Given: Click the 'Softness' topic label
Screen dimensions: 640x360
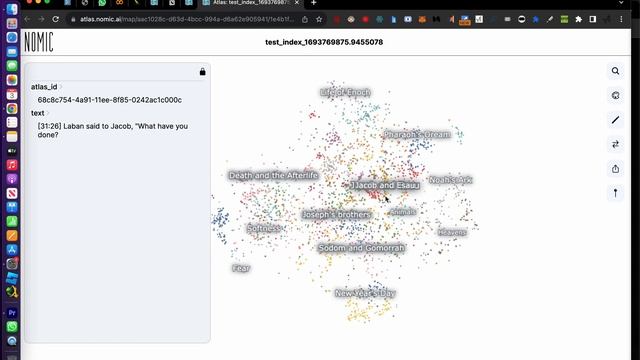Looking at the screenshot, I should click(264, 229).
